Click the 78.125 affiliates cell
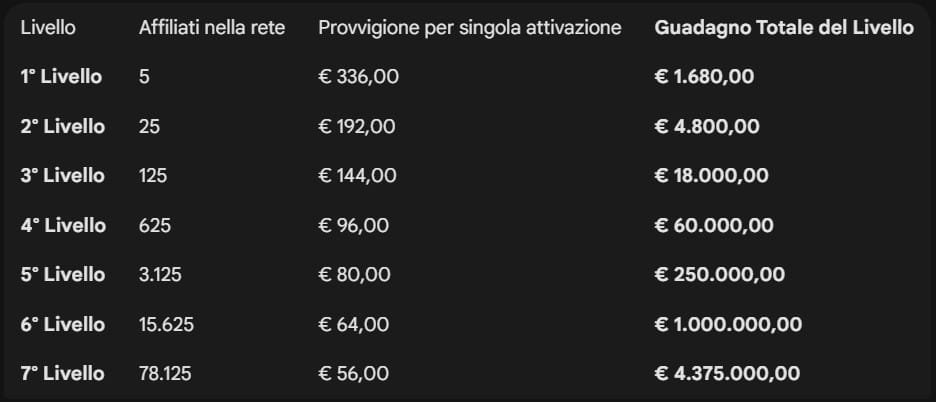The image size is (936, 402). coord(165,374)
